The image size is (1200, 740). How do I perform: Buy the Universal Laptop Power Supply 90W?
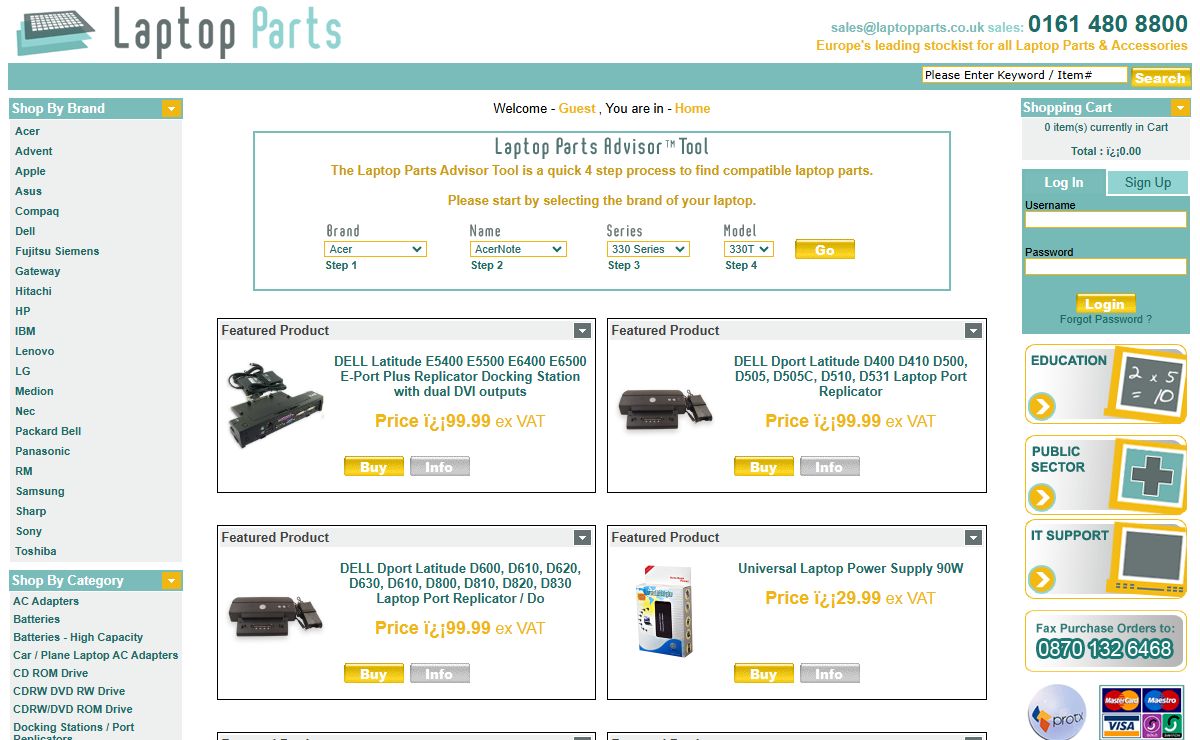click(x=763, y=674)
